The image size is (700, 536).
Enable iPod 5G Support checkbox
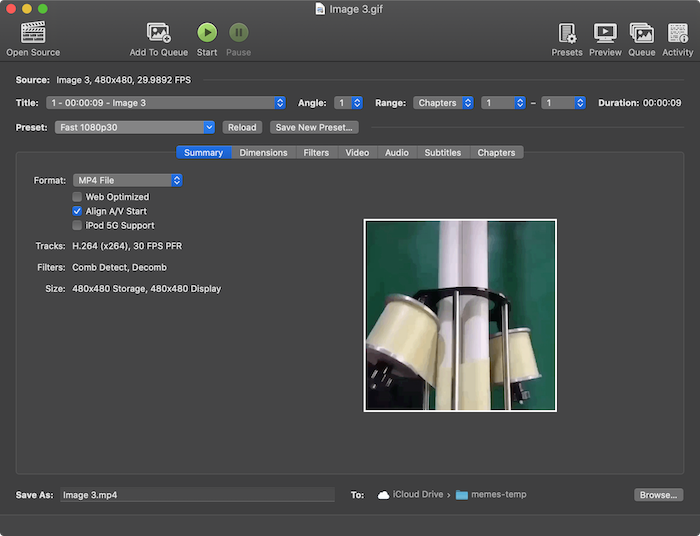pyautogui.click(x=77, y=225)
